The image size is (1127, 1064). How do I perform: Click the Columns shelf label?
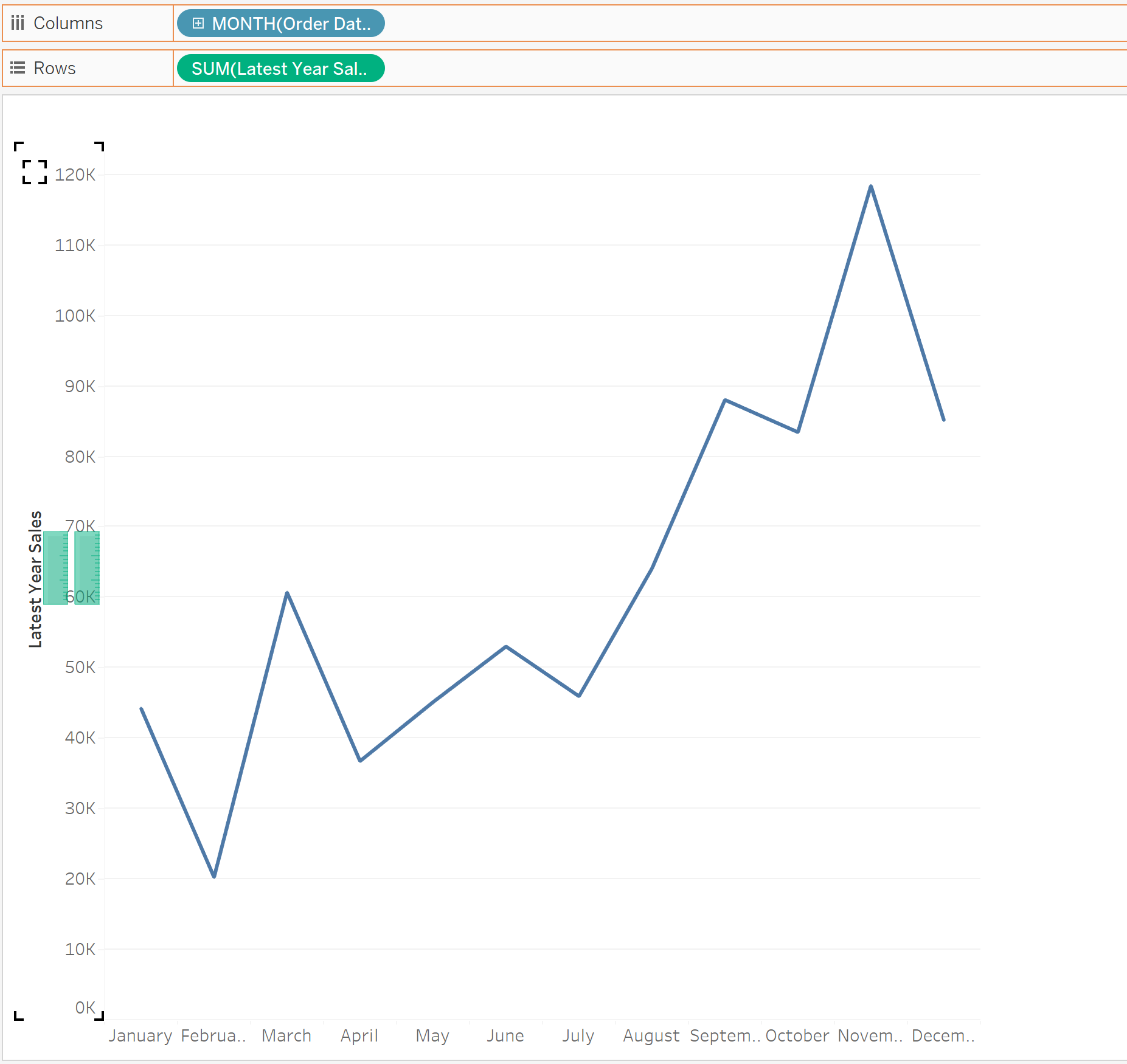click(x=68, y=23)
